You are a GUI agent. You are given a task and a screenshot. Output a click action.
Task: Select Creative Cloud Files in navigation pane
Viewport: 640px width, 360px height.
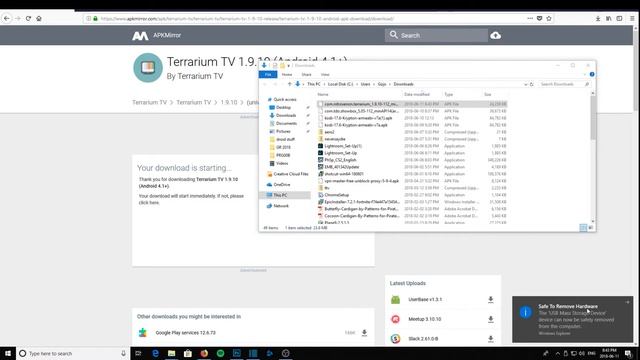(290, 174)
